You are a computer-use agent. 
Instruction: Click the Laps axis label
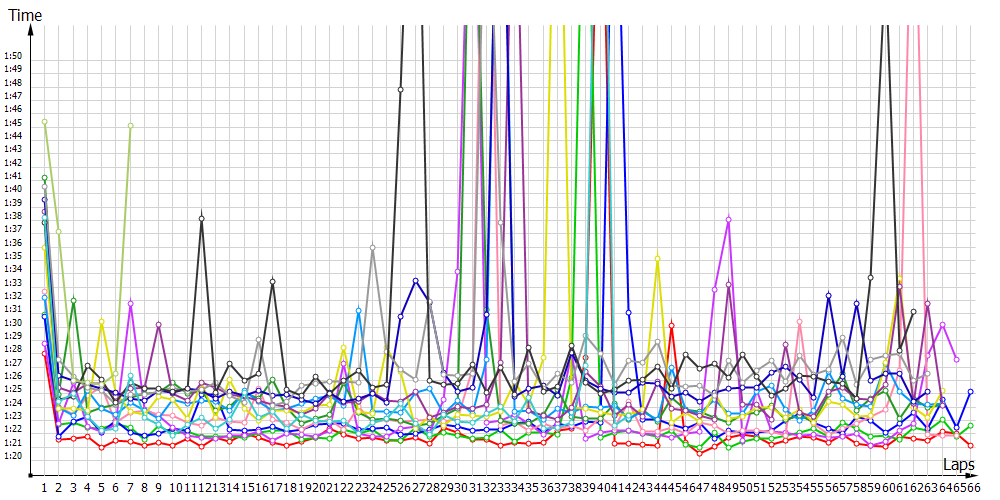[958, 466]
